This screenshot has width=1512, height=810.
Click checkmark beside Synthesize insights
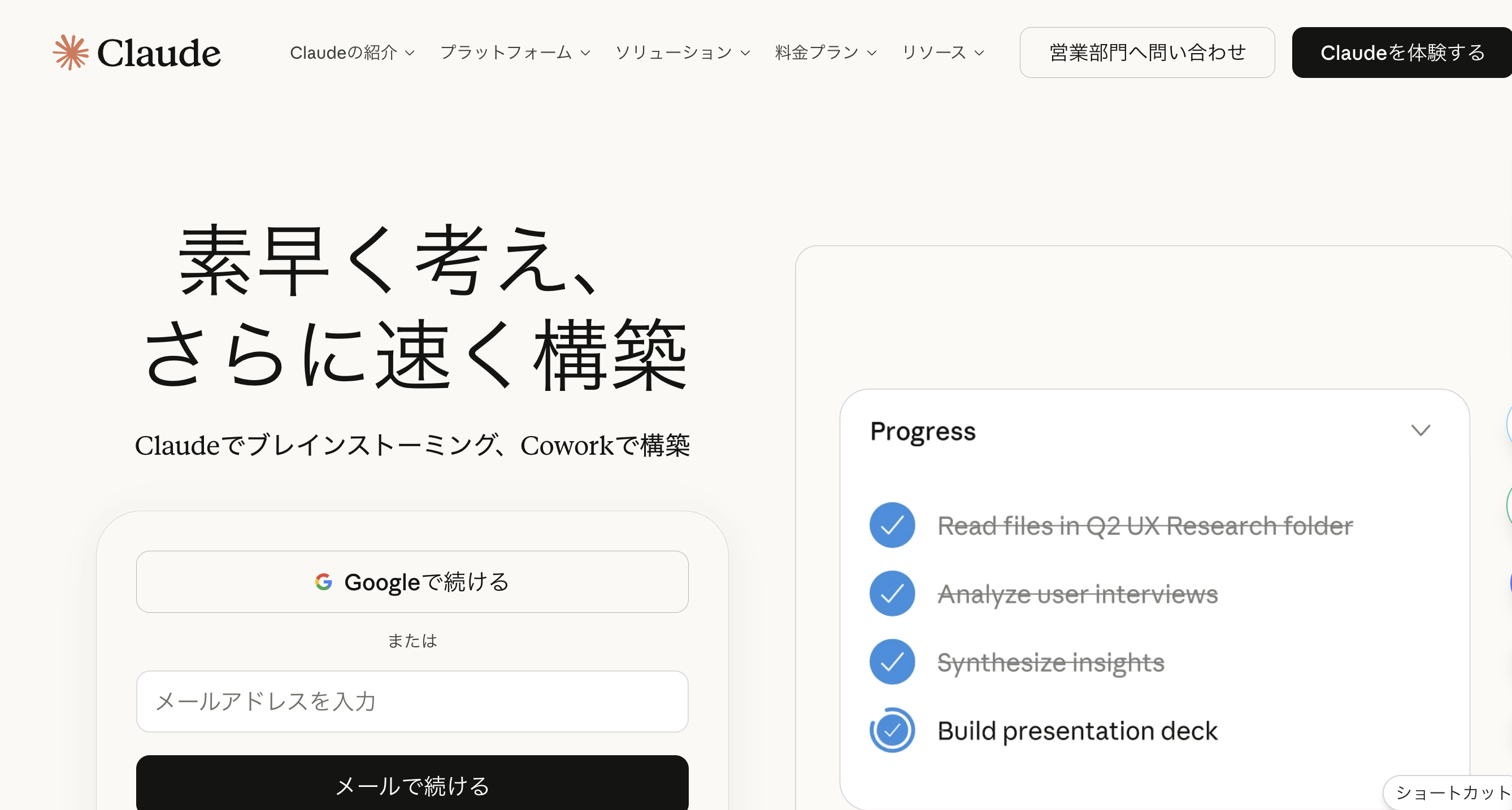point(892,661)
